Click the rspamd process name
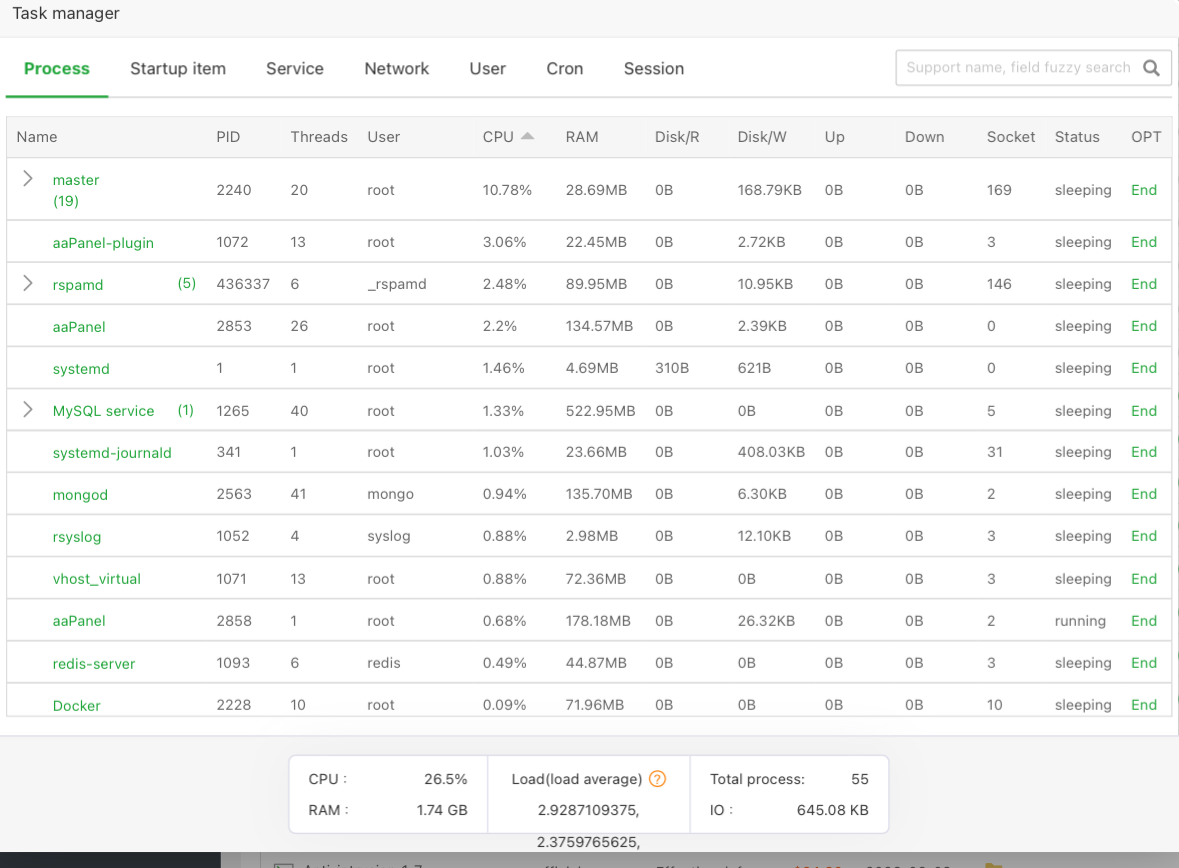 (77, 285)
